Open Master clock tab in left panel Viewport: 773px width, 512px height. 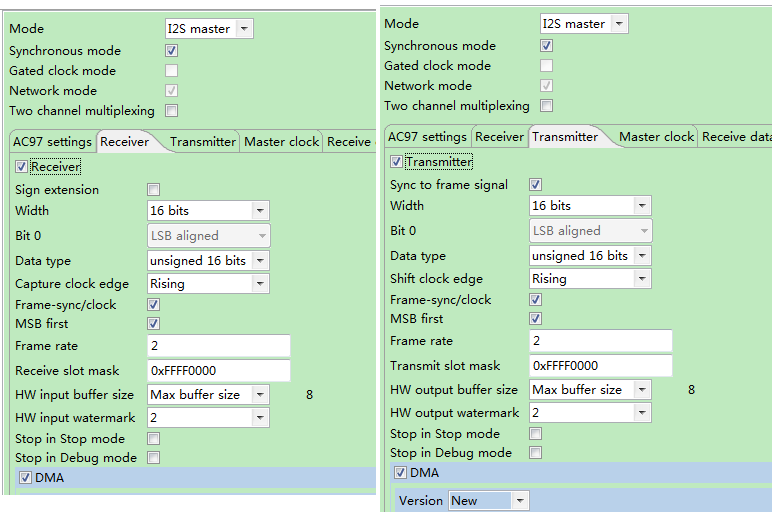coord(281,142)
